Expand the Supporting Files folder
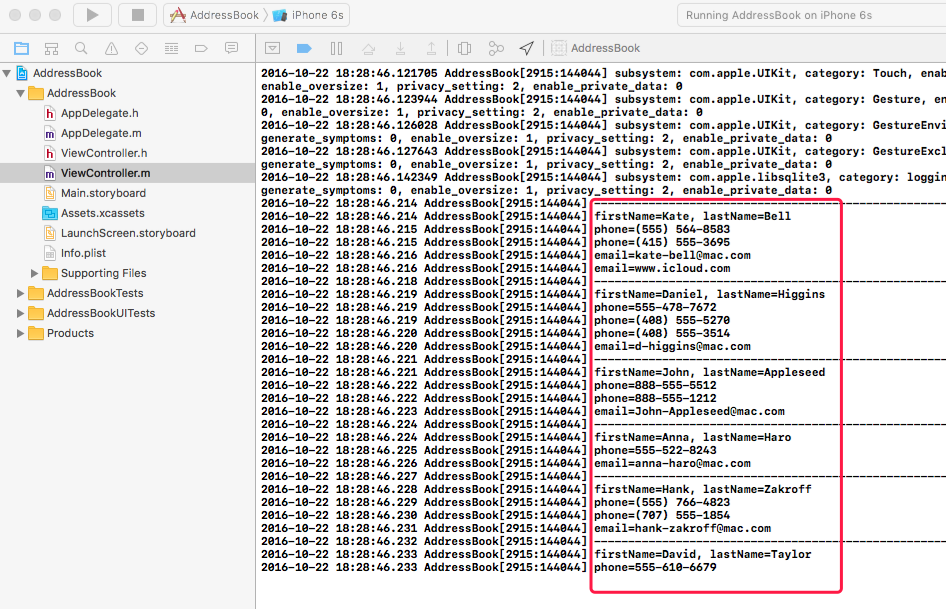946x609 pixels. point(35,273)
